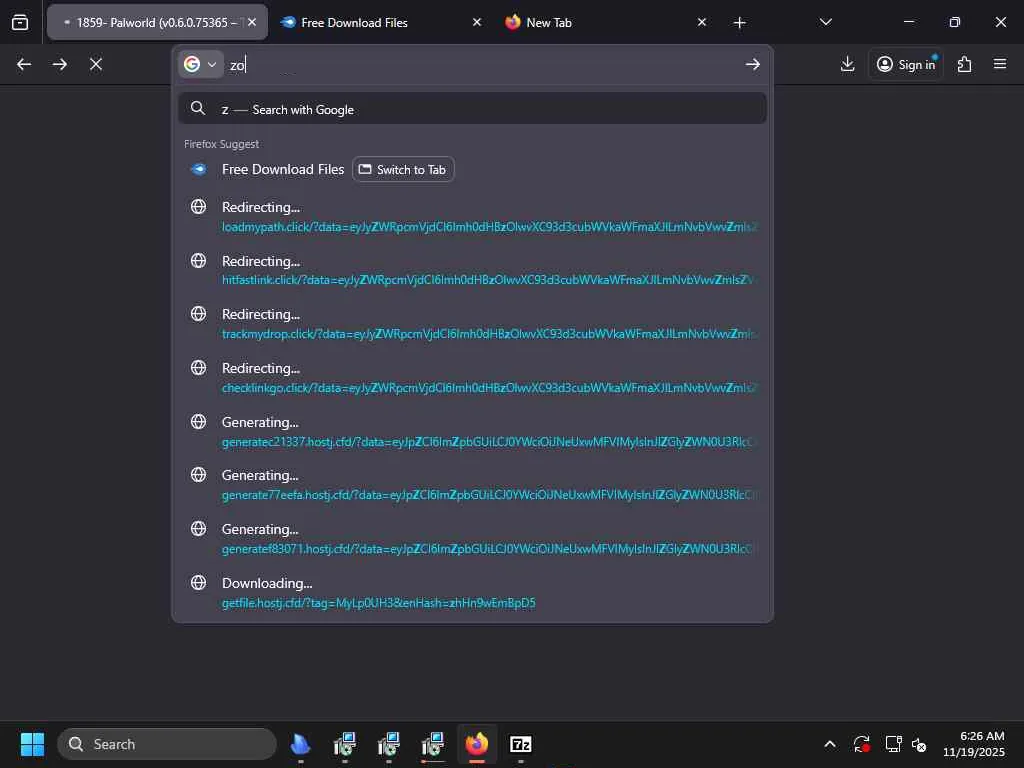Open the Firefox View tabs overview icon
Screen dimensions: 1024x768
click(20, 23)
